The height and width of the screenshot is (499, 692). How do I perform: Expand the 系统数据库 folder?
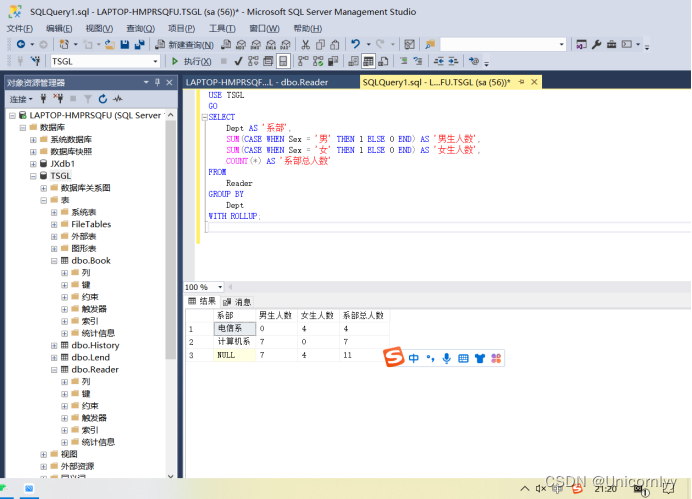tap(33, 140)
